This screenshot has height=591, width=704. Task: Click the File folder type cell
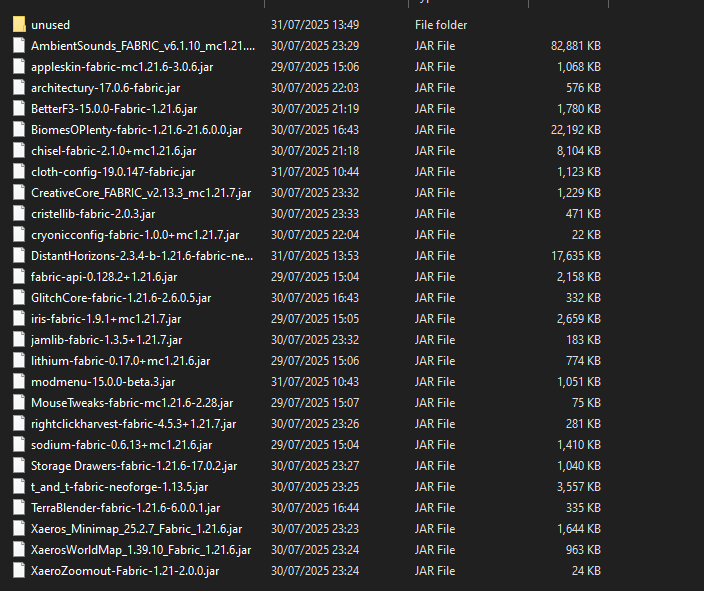441,25
